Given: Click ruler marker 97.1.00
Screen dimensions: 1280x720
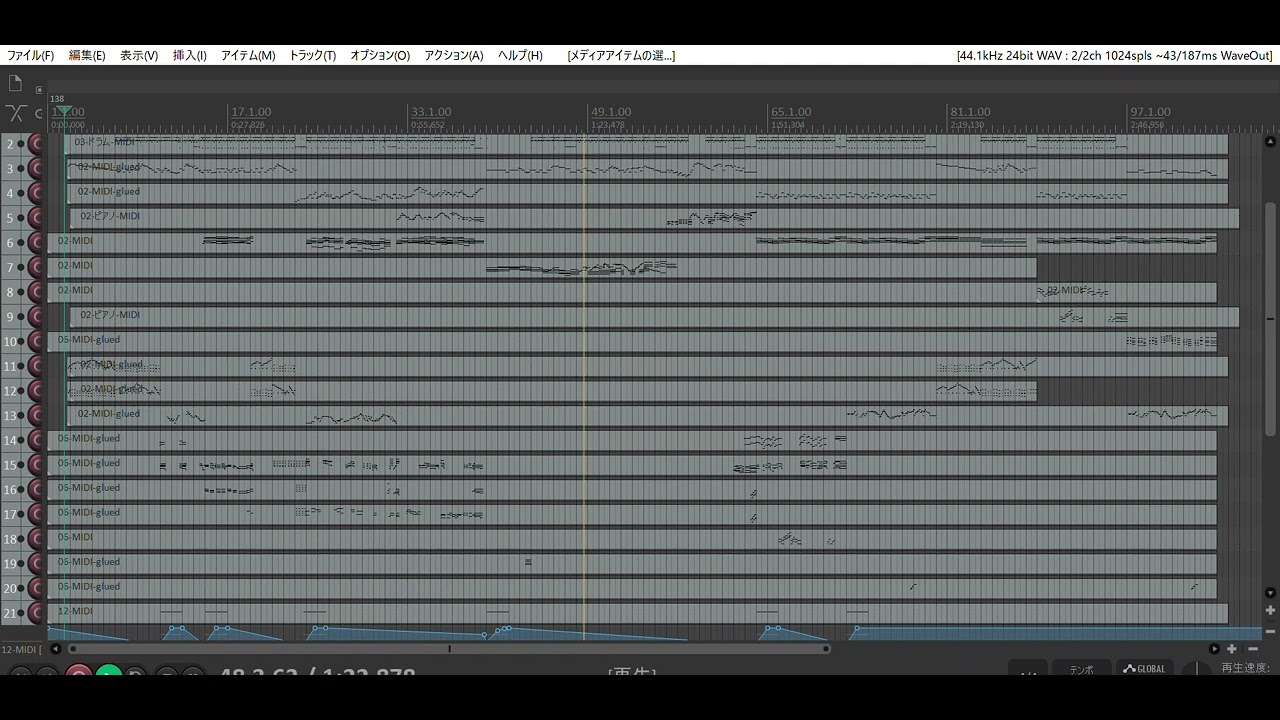Looking at the screenshot, I should pyautogui.click(x=1149, y=112).
